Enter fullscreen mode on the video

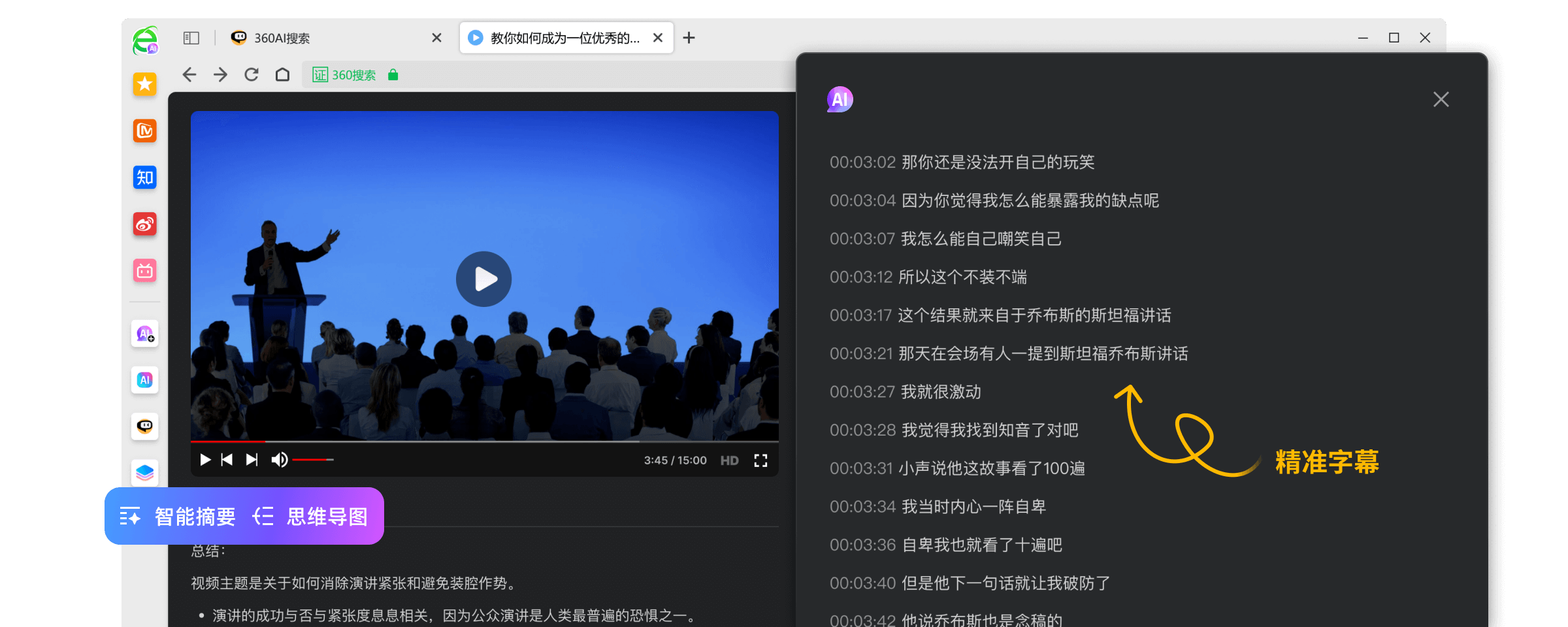click(x=760, y=460)
